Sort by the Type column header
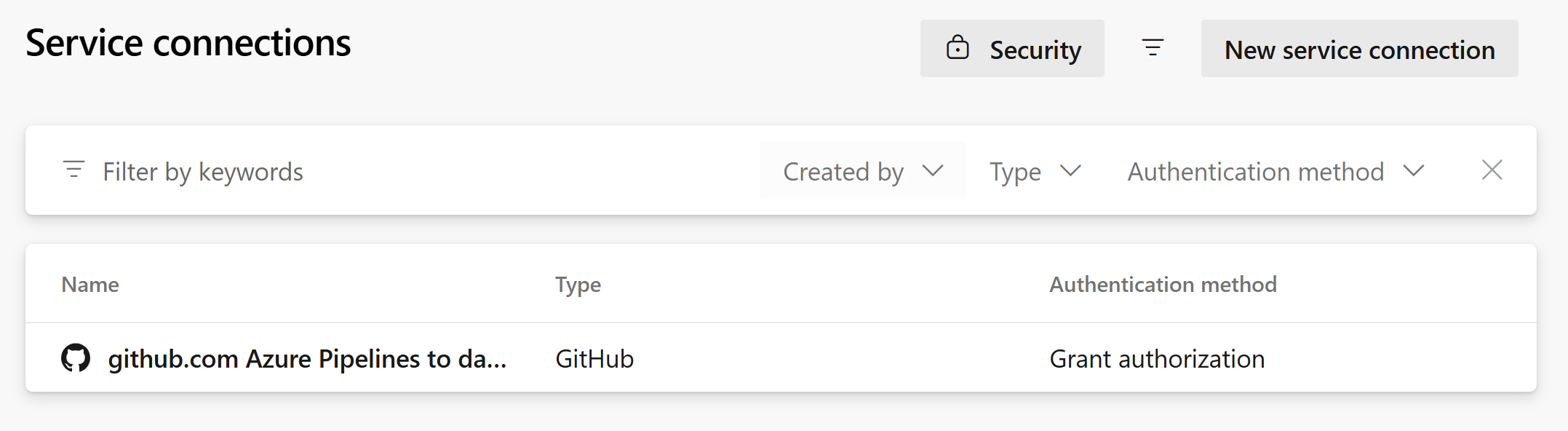Screen dimensions: 1568x431 578,285
